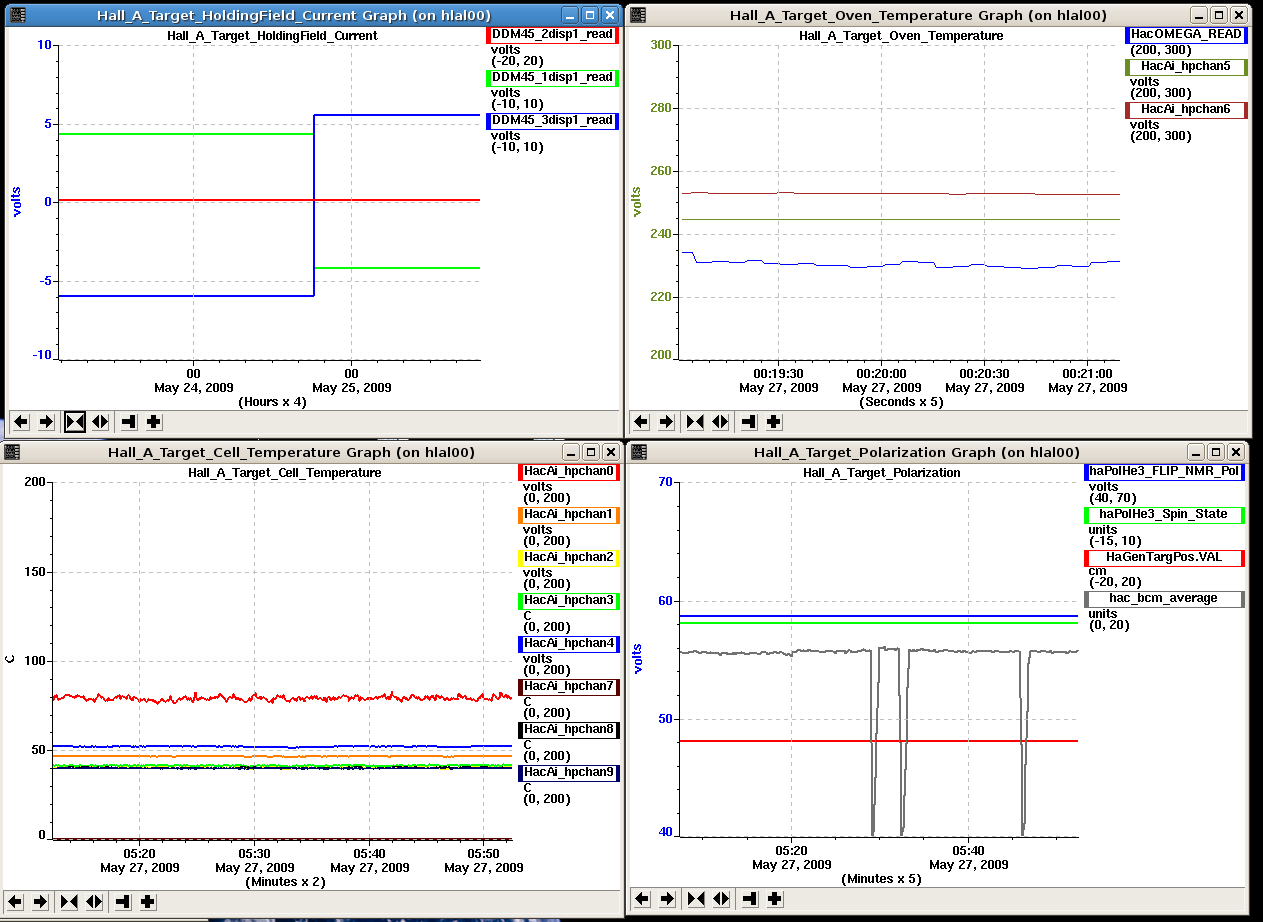Click the "Hall_A_Target_Cell_Temperature" plot heading
Image resolution: width=1263 pixels, height=922 pixels.
point(285,472)
